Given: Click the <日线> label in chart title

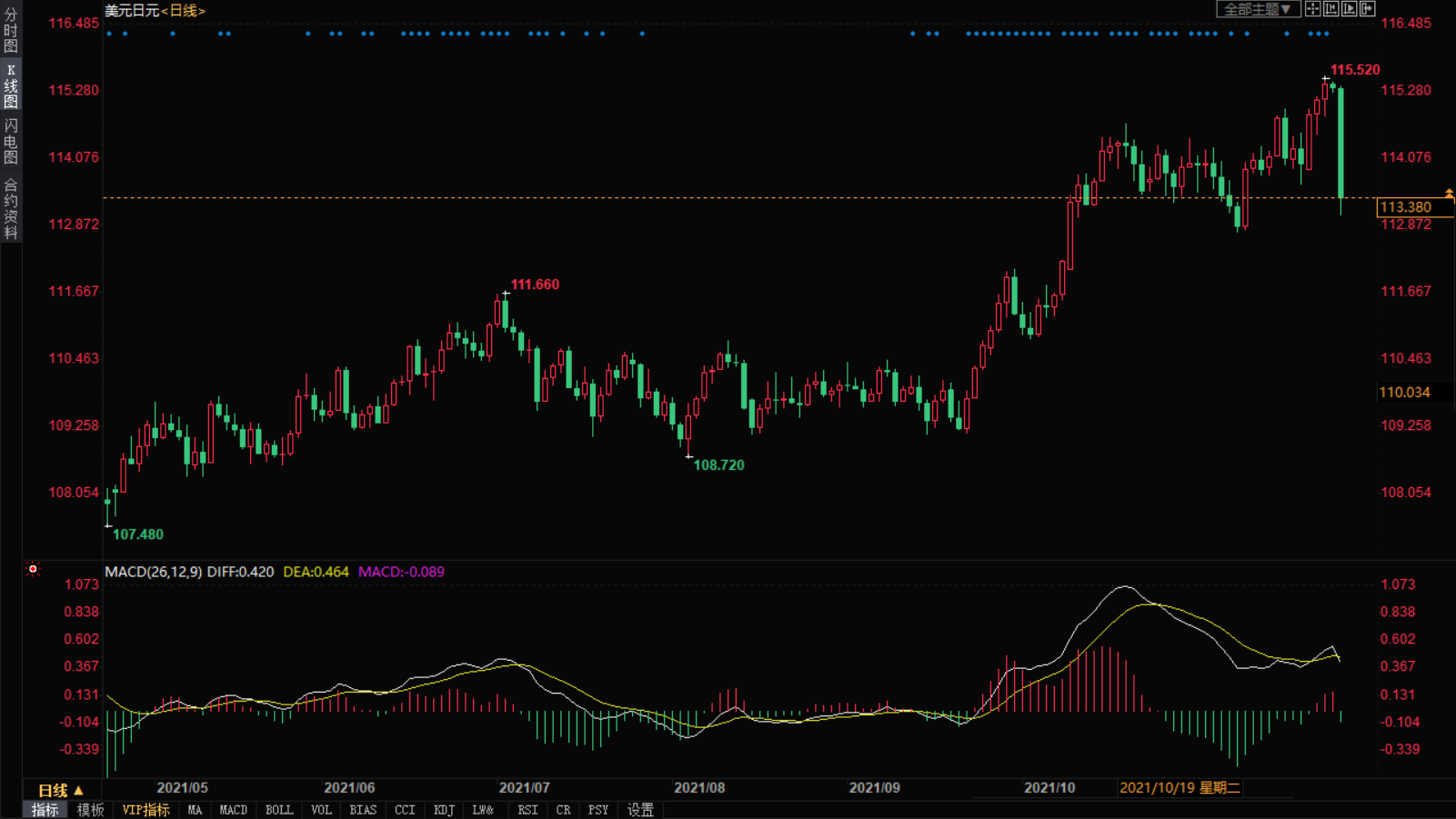Looking at the screenshot, I should click(x=183, y=11).
